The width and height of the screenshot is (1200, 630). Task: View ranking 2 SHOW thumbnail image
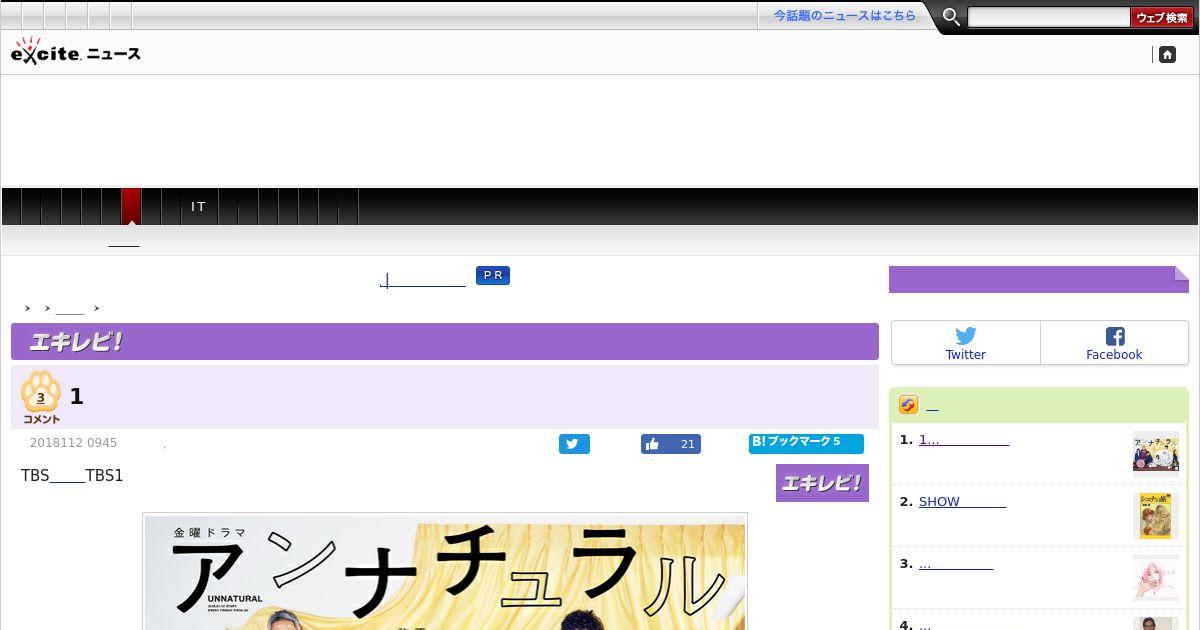tap(1156, 516)
